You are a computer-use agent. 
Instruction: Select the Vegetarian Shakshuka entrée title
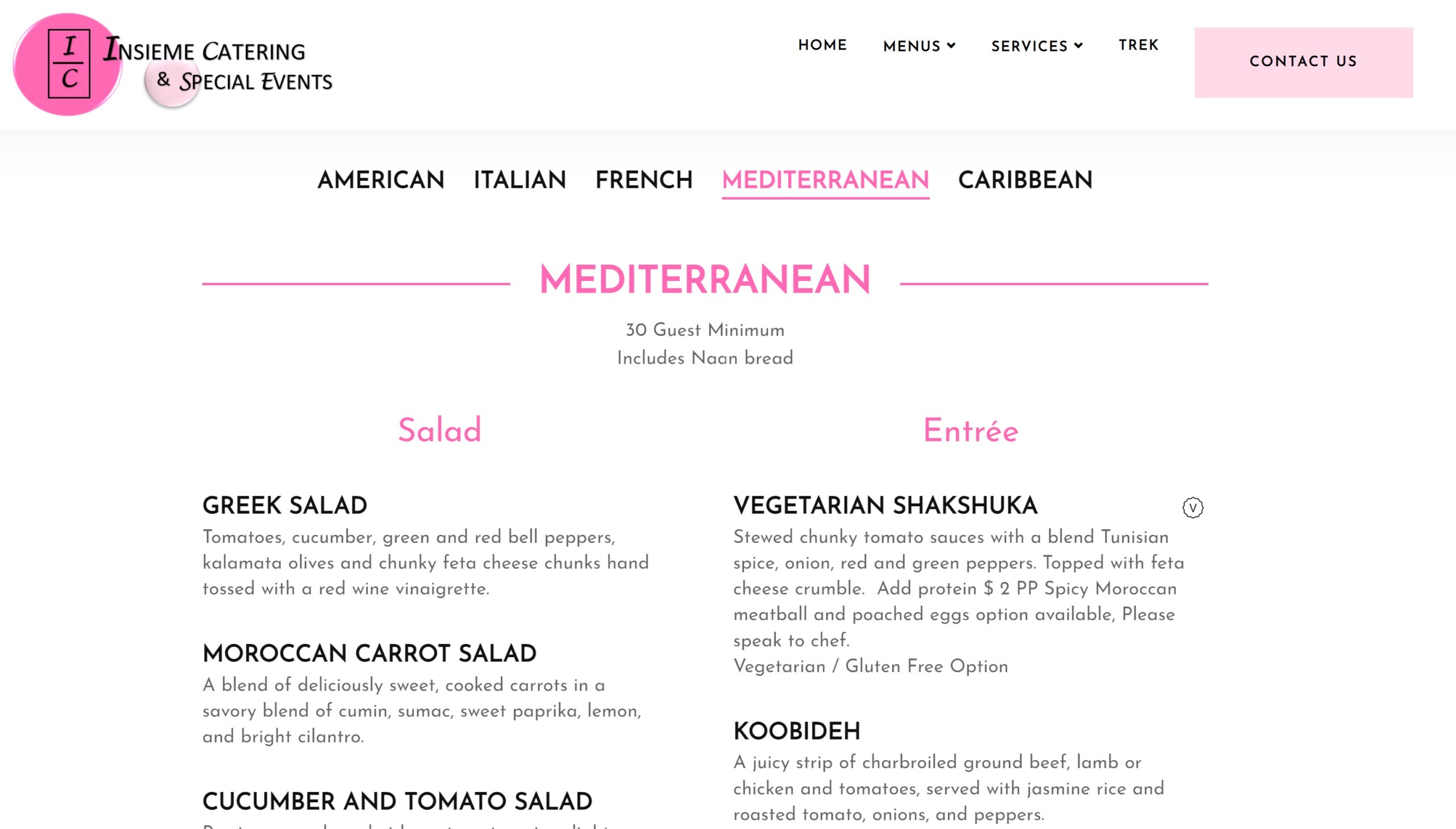click(x=885, y=506)
